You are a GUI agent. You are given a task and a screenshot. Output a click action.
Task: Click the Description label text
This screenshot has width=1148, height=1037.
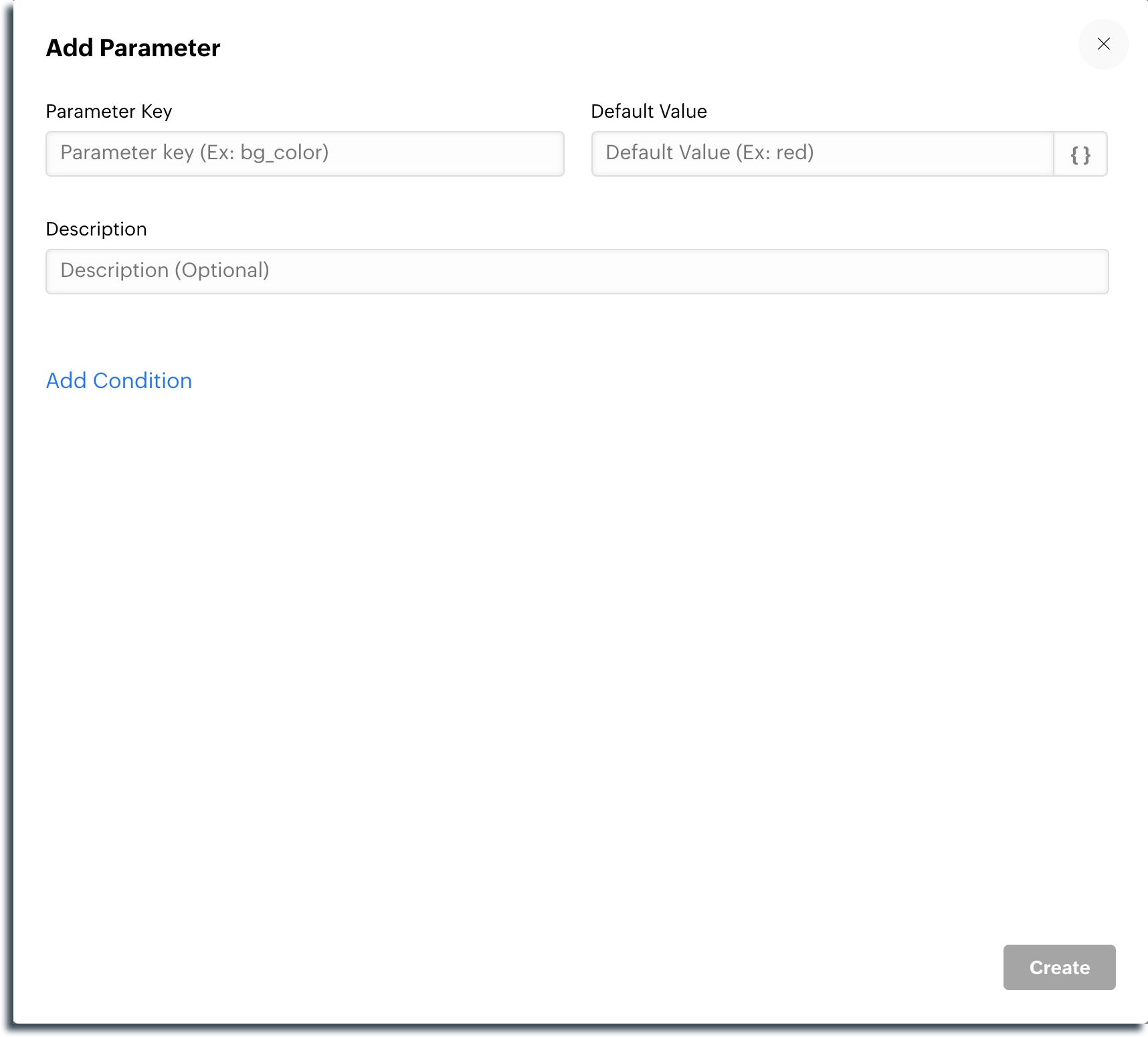tap(96, 229)
